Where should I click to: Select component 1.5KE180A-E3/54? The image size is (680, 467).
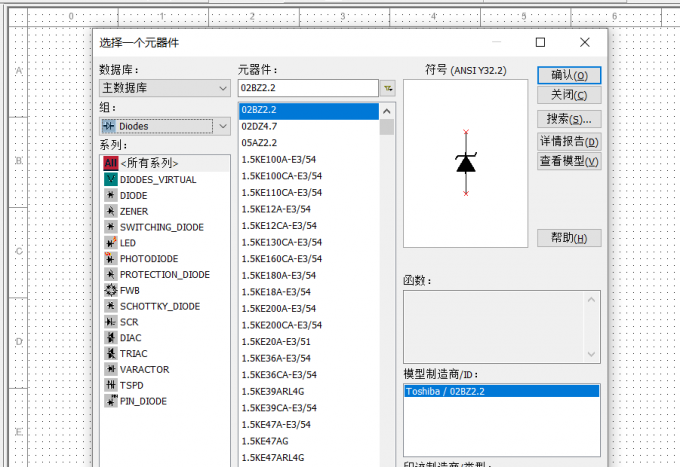click(x=278, y=275)
